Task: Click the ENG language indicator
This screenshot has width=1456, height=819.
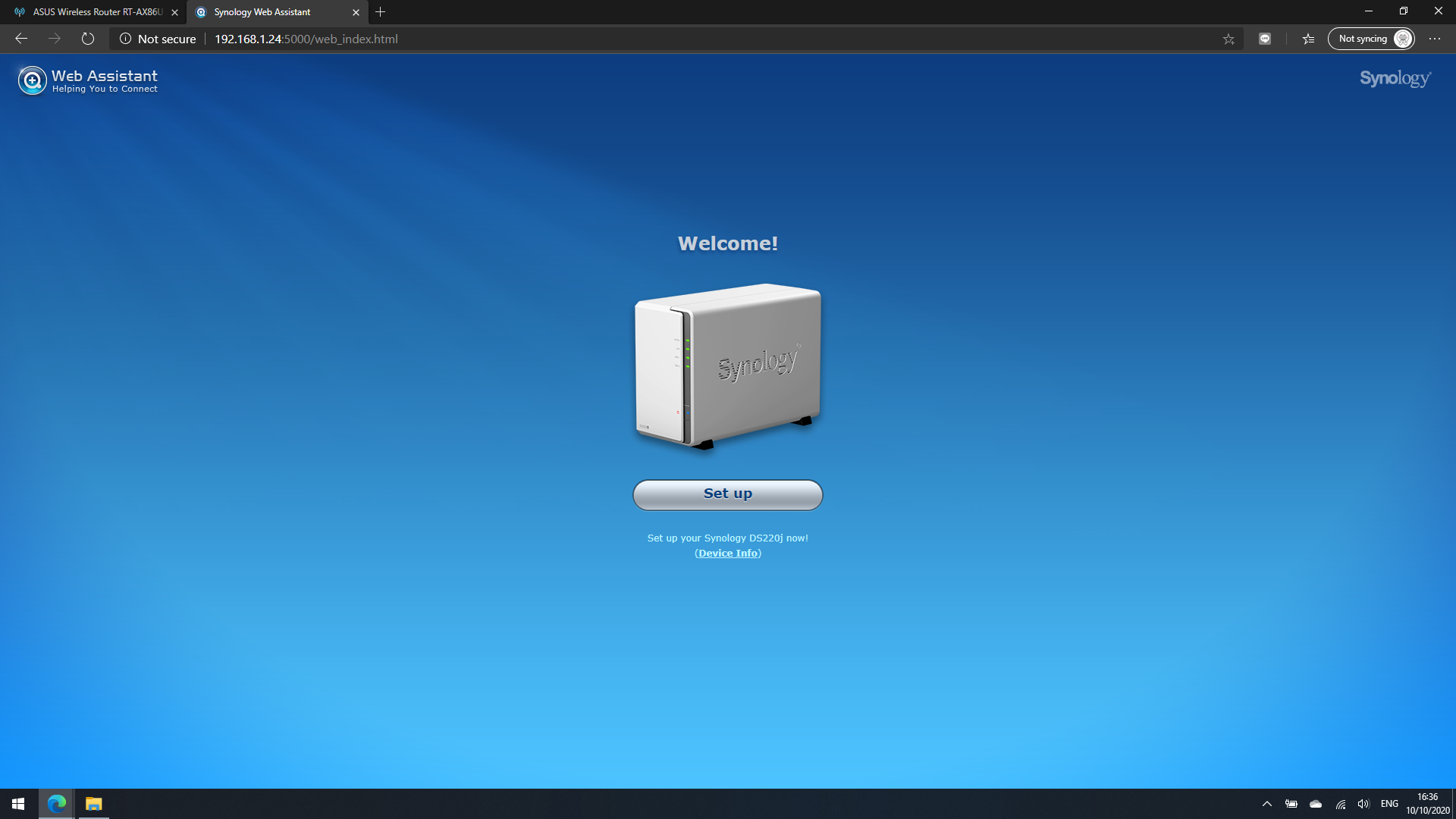Action: coord(1389,804)
